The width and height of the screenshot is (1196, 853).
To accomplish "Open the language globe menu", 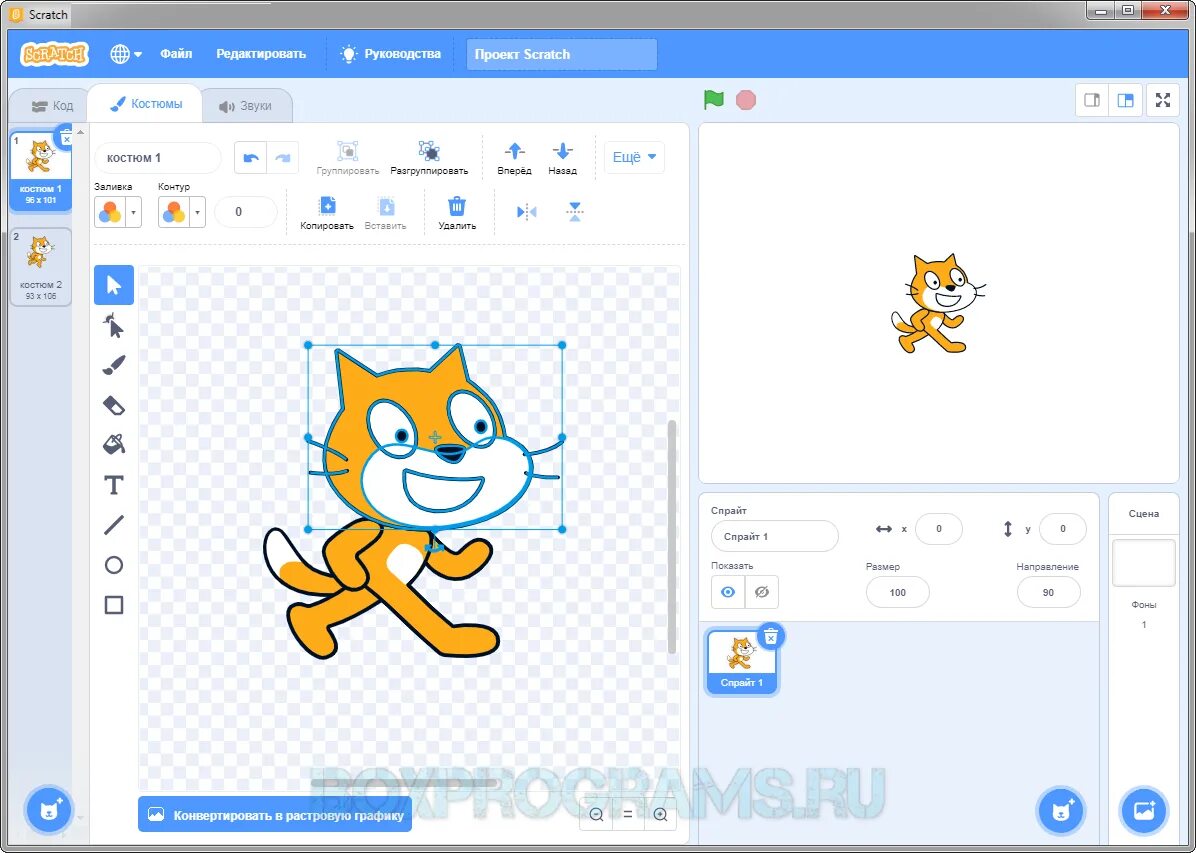I will [x=126, y=54].
